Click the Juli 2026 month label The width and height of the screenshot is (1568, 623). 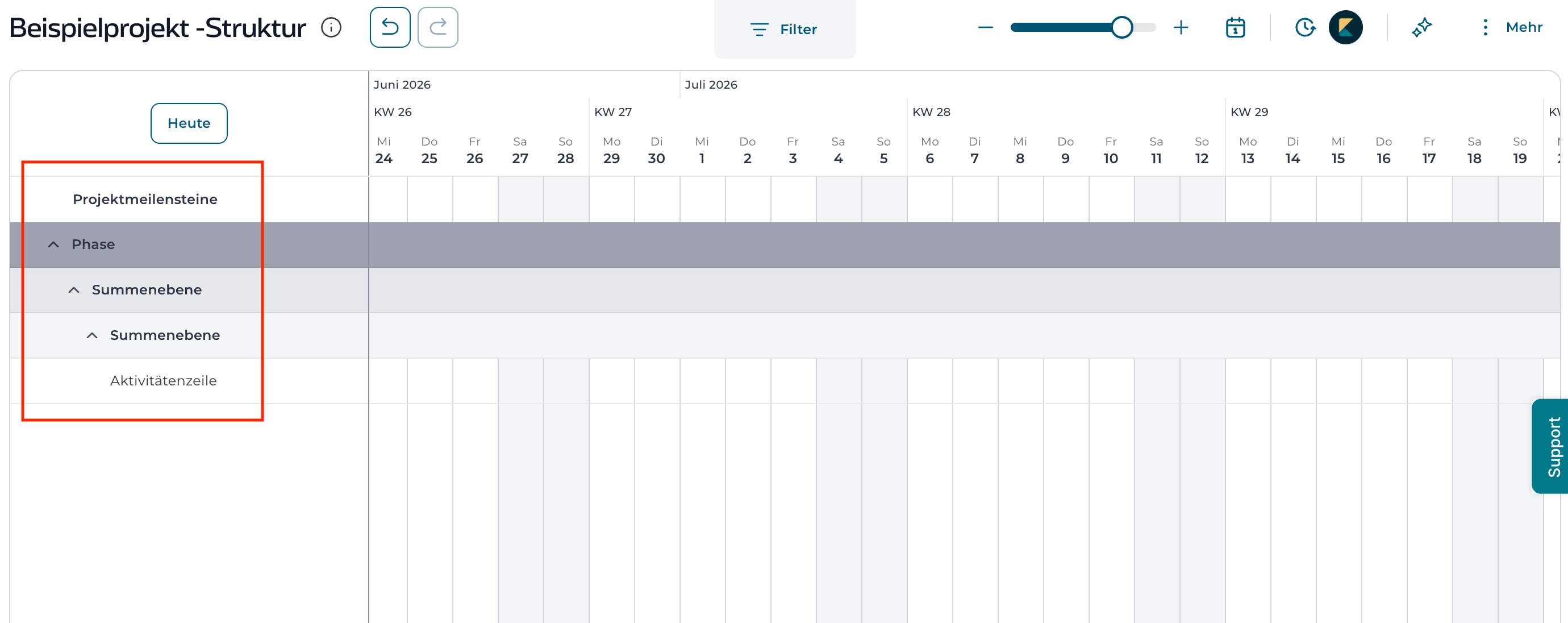[711, 85]
